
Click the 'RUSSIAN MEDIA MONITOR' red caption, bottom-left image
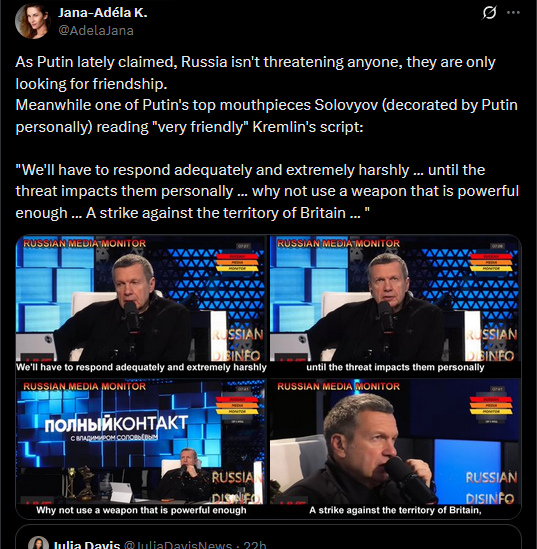84,386
